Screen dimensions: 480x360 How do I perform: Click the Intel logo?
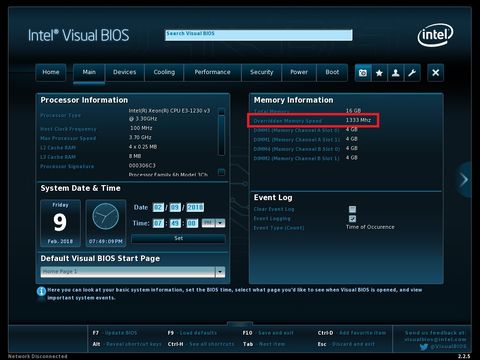(x=435, y=34)
